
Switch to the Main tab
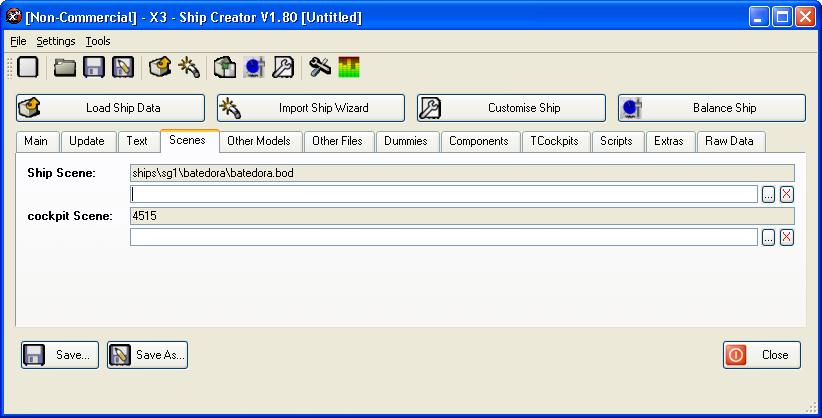36,141
